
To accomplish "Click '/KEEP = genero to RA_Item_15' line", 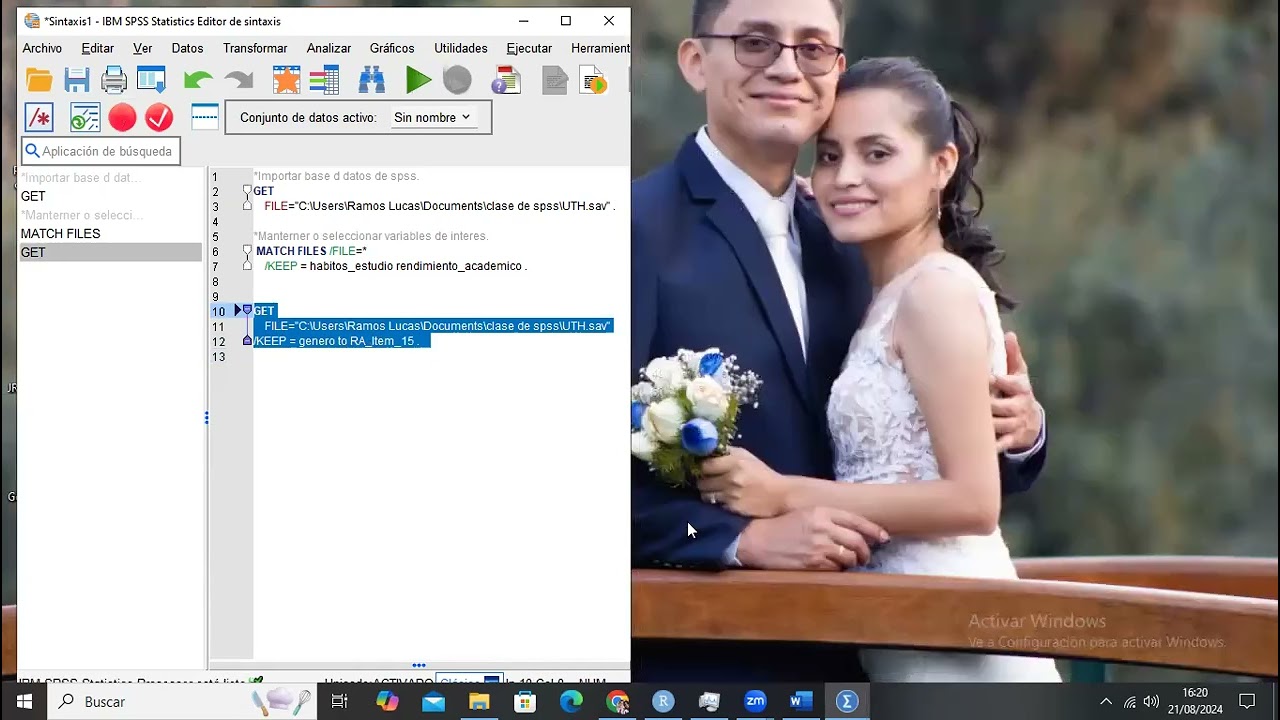I will [x=337, y=341].
